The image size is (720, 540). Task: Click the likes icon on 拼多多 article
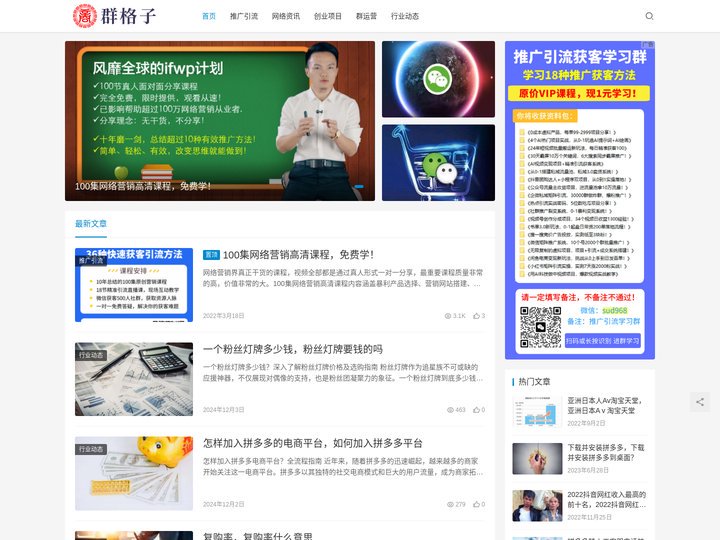(477, 504)
